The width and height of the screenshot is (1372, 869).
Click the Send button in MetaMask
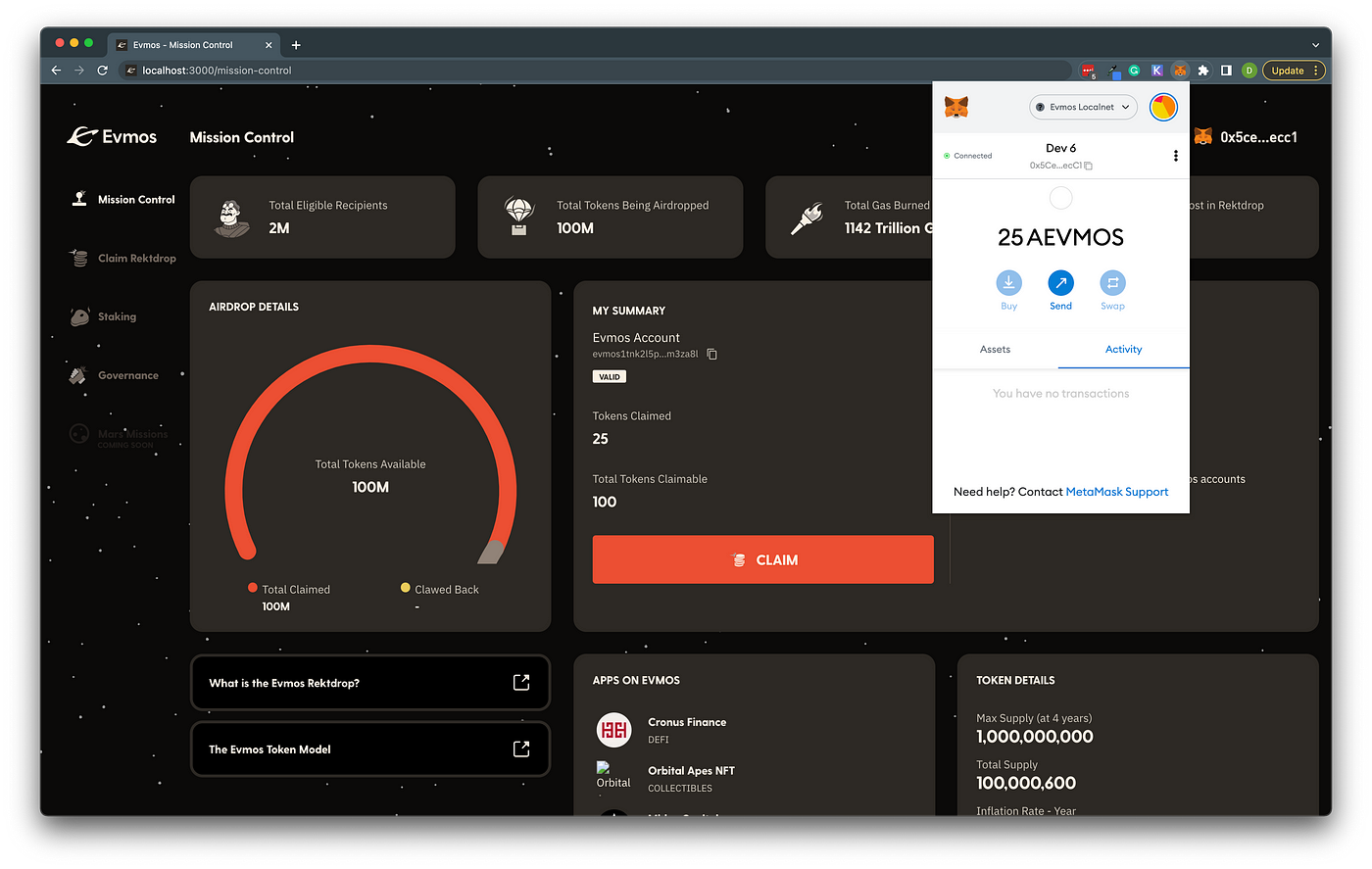[x=1060, y=291]
